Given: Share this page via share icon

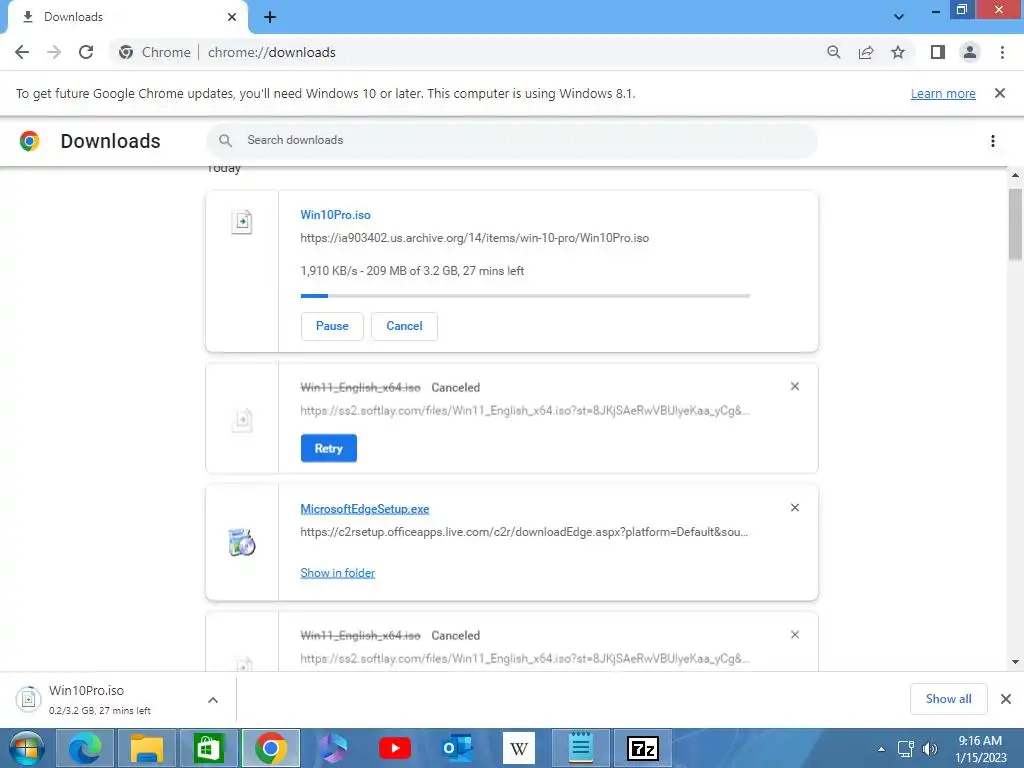Looking at the screenshot, I should [x=866, y=52].
